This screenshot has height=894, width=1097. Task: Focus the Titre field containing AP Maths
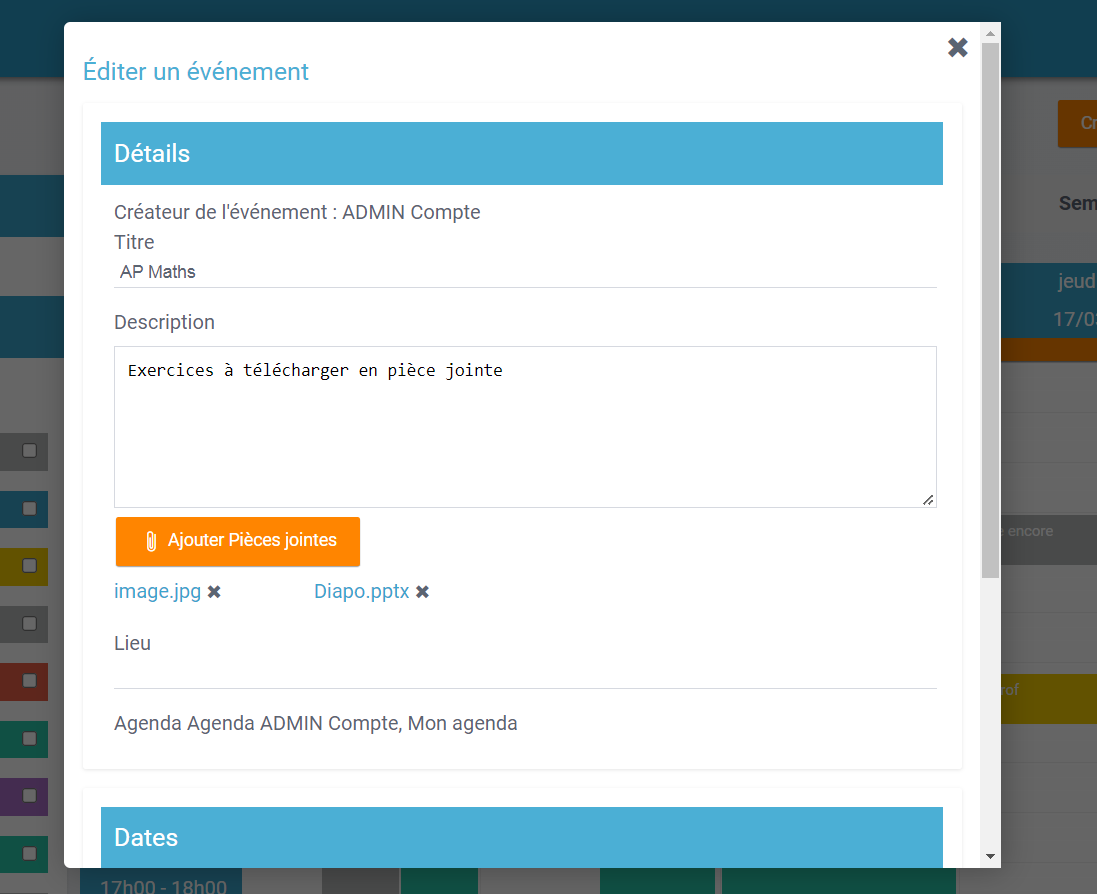coord(525,272)
